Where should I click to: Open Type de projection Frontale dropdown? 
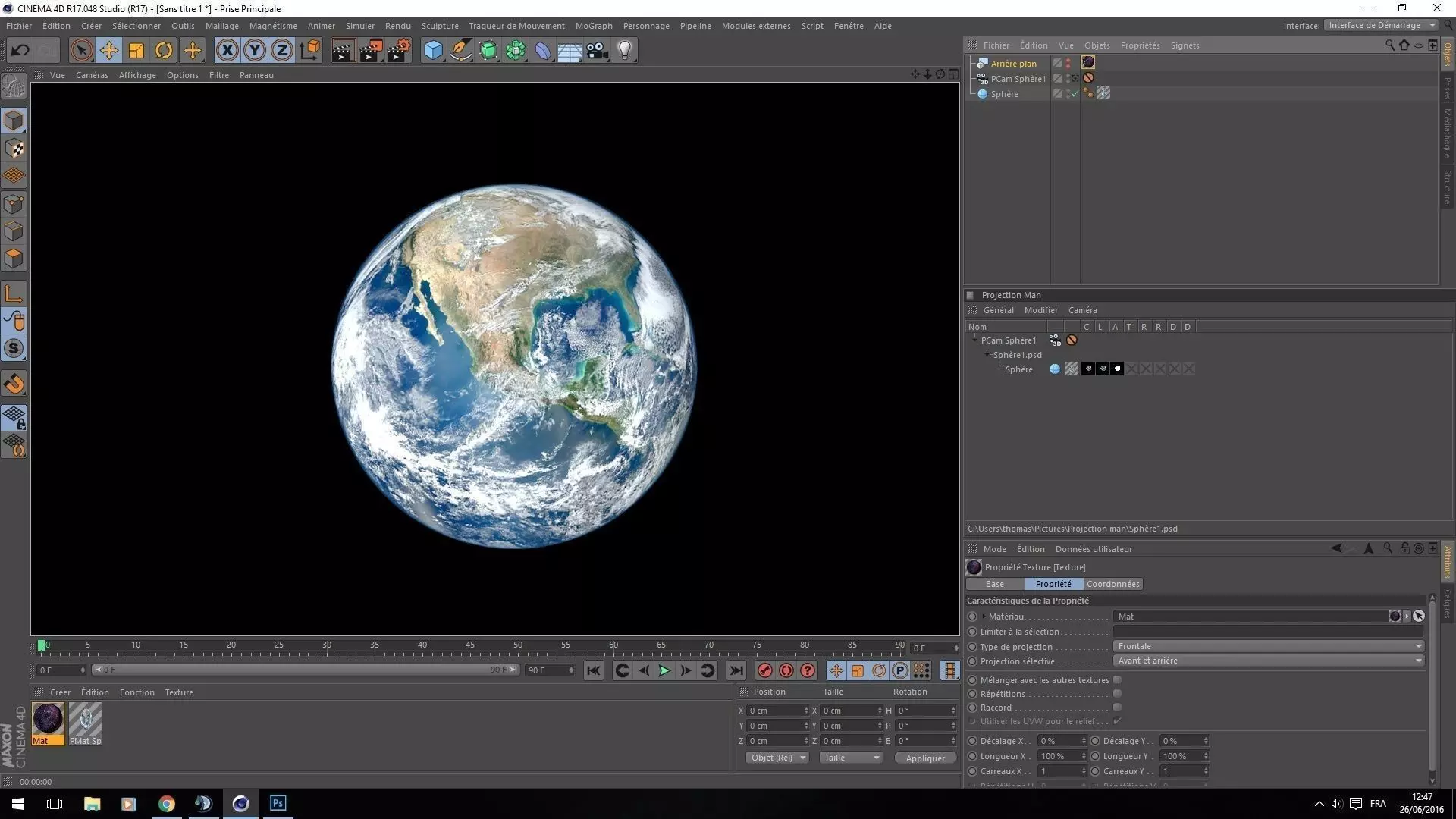[1269, 646]
